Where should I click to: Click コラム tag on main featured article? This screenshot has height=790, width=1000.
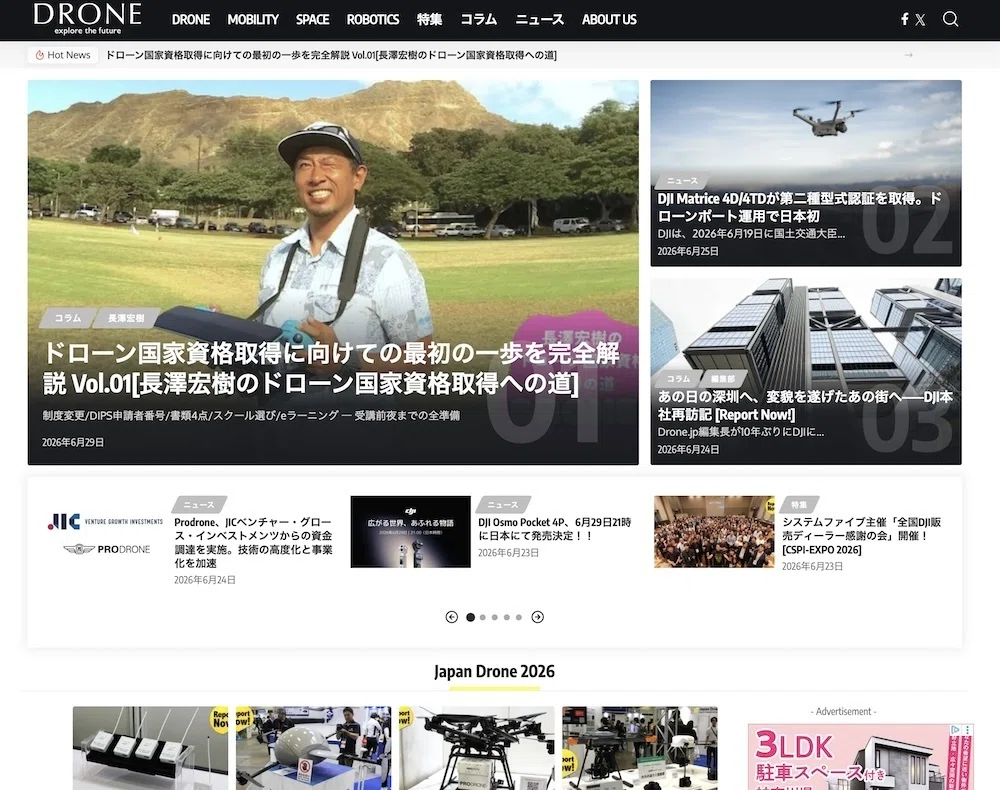click(68, 318)
